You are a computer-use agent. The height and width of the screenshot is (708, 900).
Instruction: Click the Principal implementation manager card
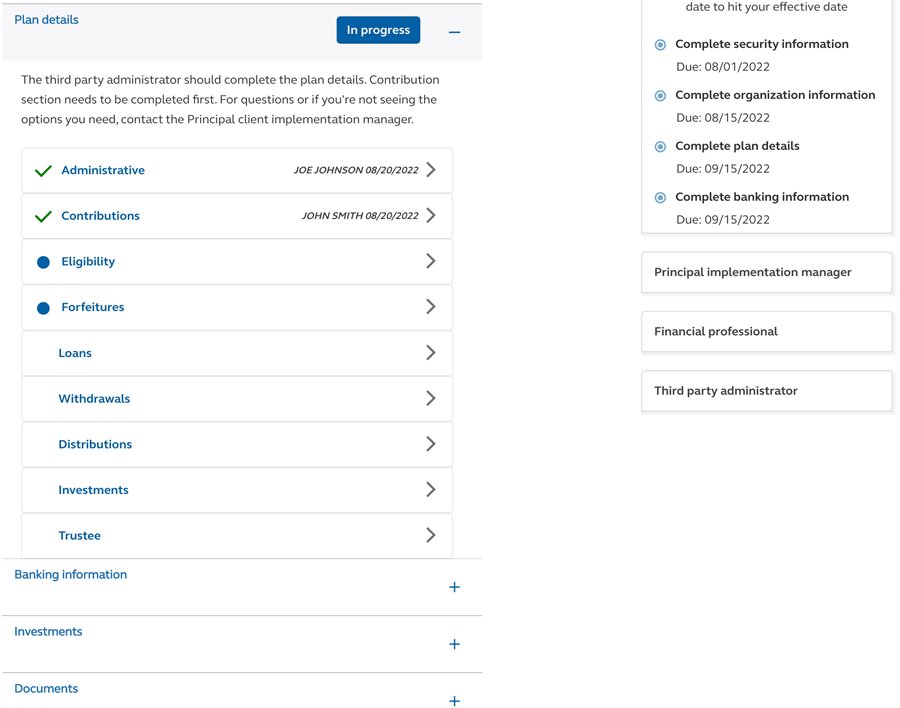click(766, 271)
